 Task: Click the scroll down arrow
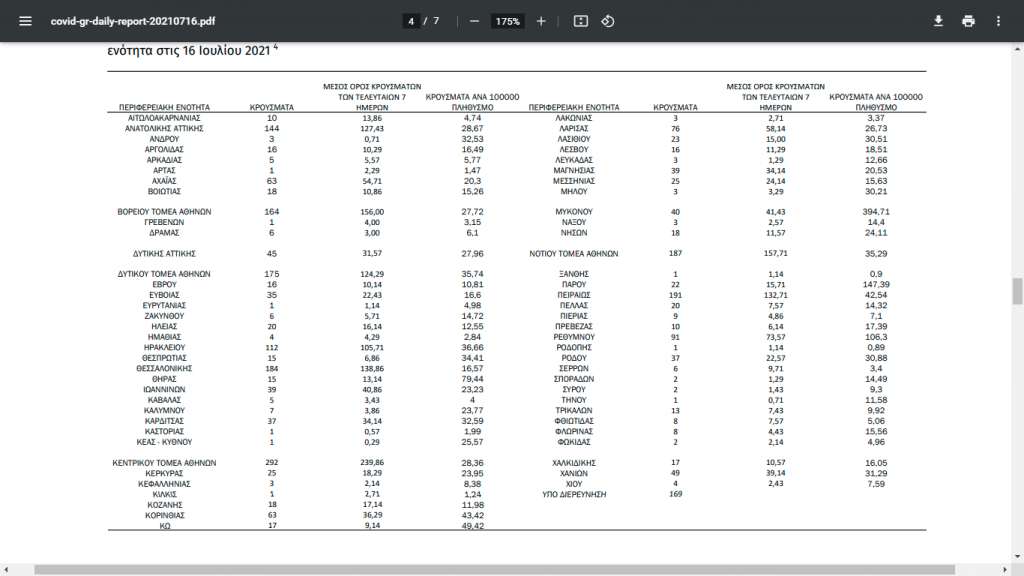pos(1017,556)
